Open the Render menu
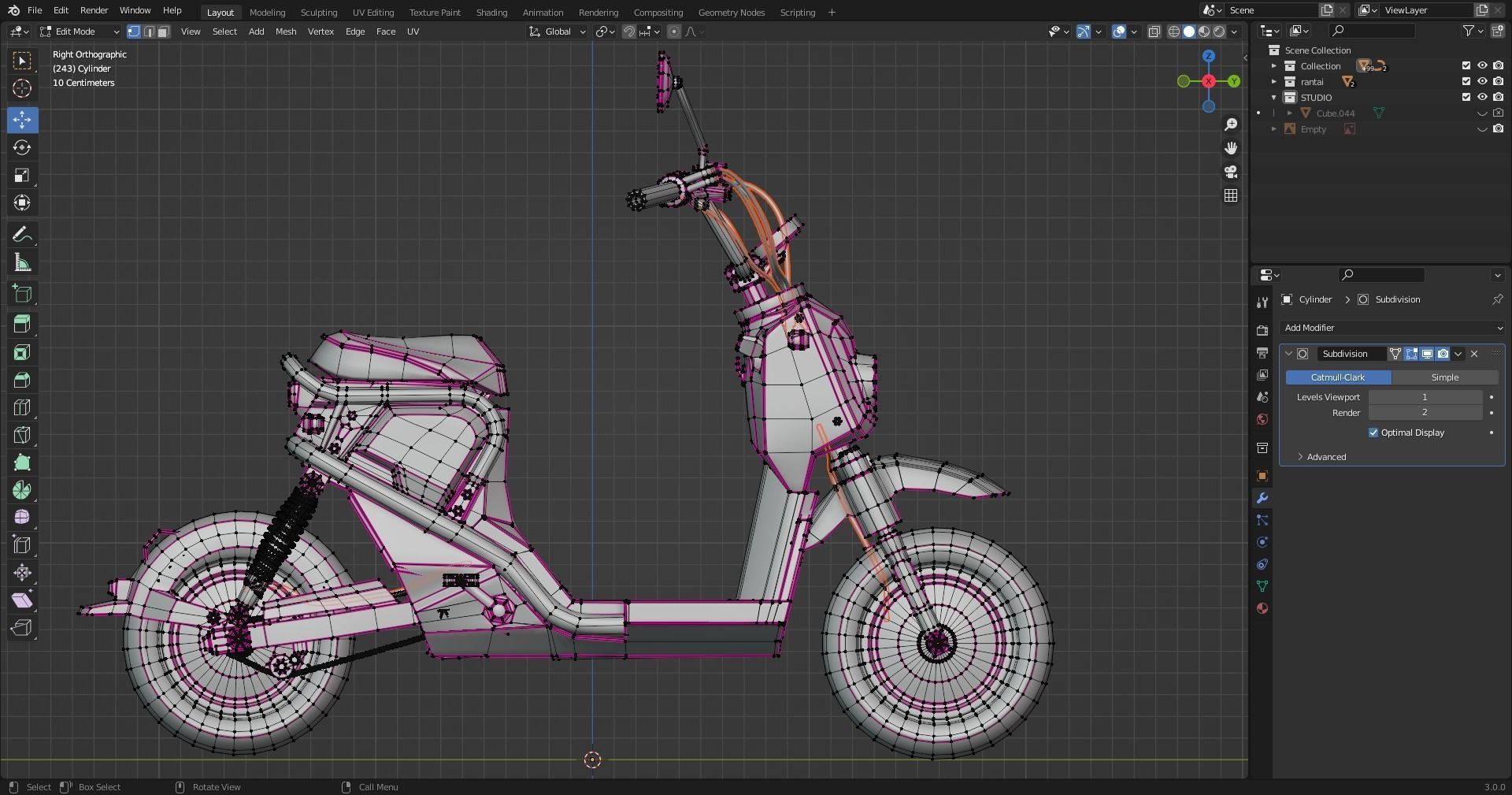Screen dimensions: 1512x795 tap(94, 10)
